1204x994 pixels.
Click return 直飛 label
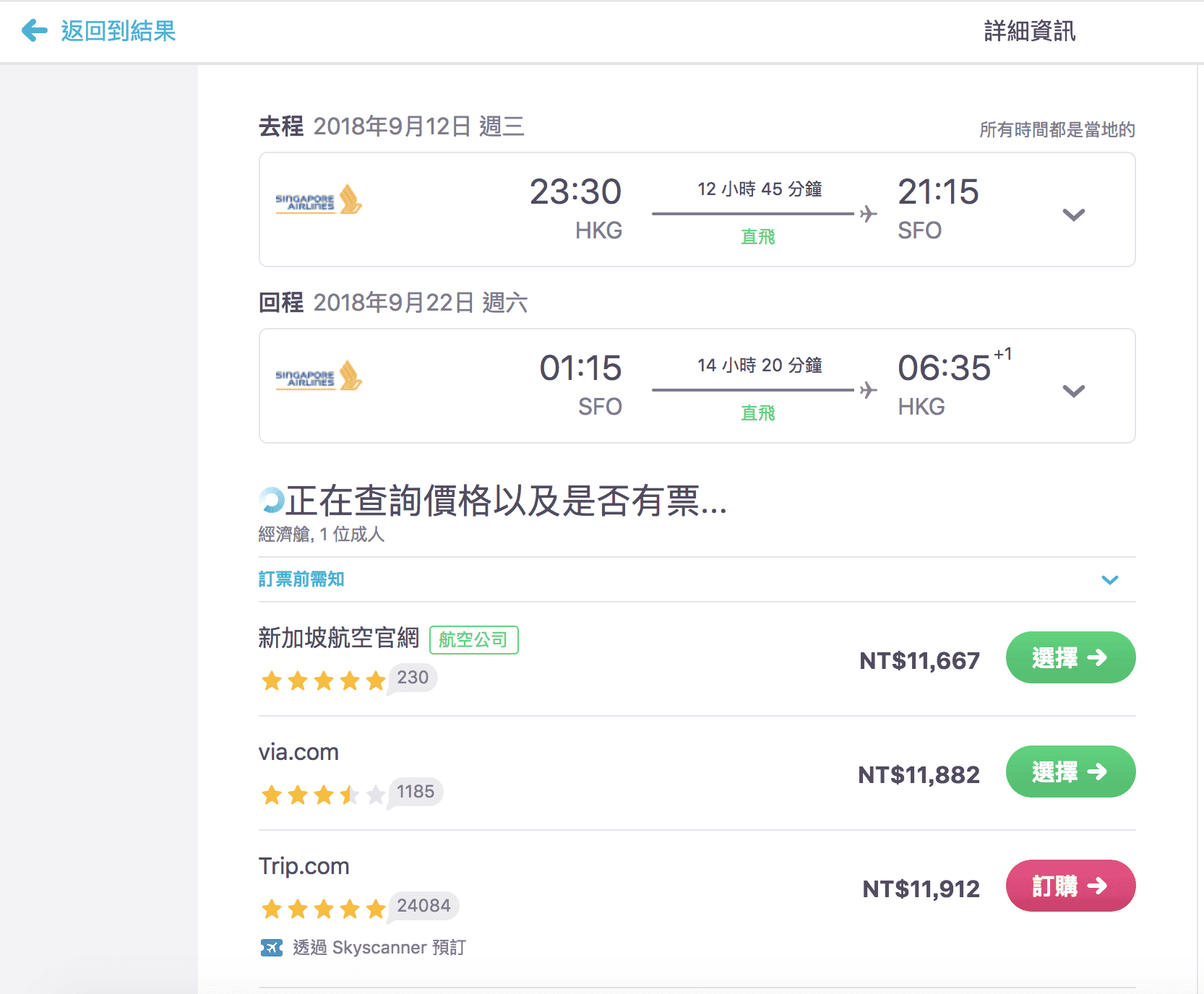pyautogui.click(x=758, y=413)
